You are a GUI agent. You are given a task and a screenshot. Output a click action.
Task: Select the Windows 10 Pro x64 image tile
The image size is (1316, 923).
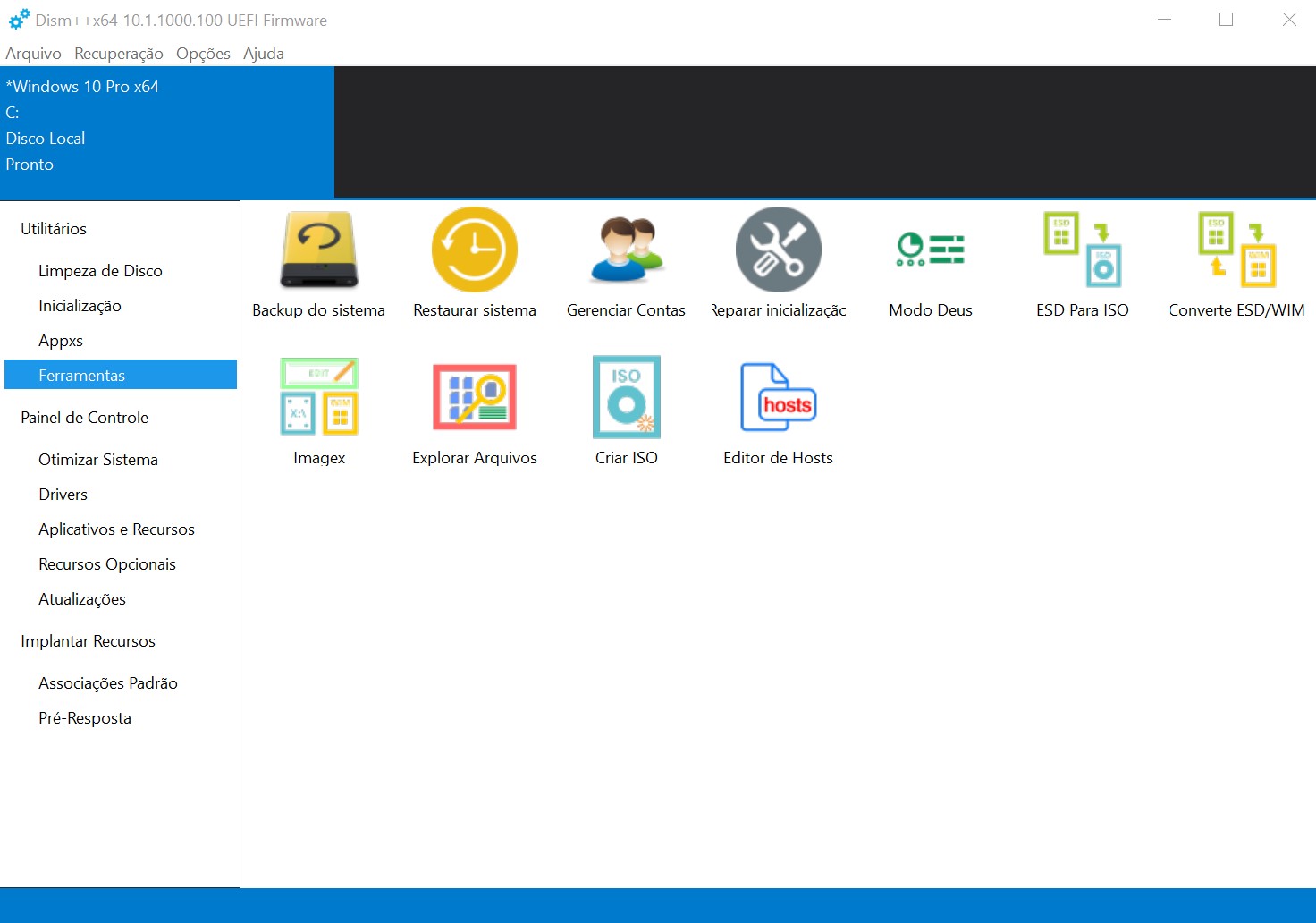(x=167, y=131)
